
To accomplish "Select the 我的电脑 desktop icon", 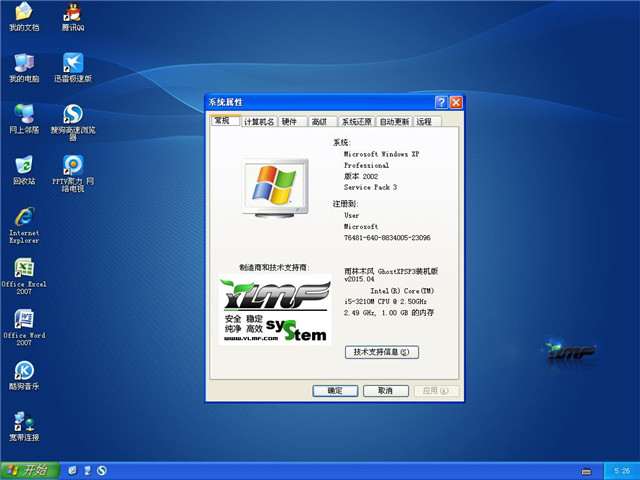I will pyautogui.click(x=24, y=68).
